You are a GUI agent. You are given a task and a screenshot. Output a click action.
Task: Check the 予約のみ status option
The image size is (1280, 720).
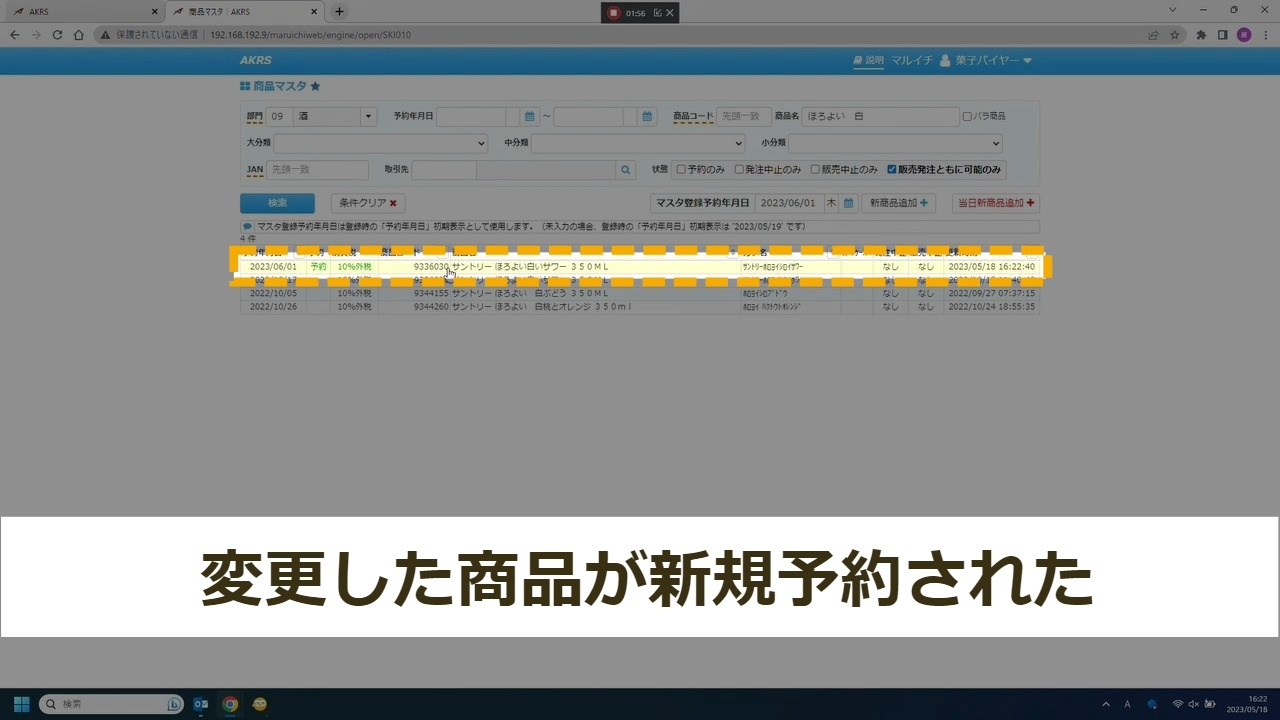(x=681, y=170)
